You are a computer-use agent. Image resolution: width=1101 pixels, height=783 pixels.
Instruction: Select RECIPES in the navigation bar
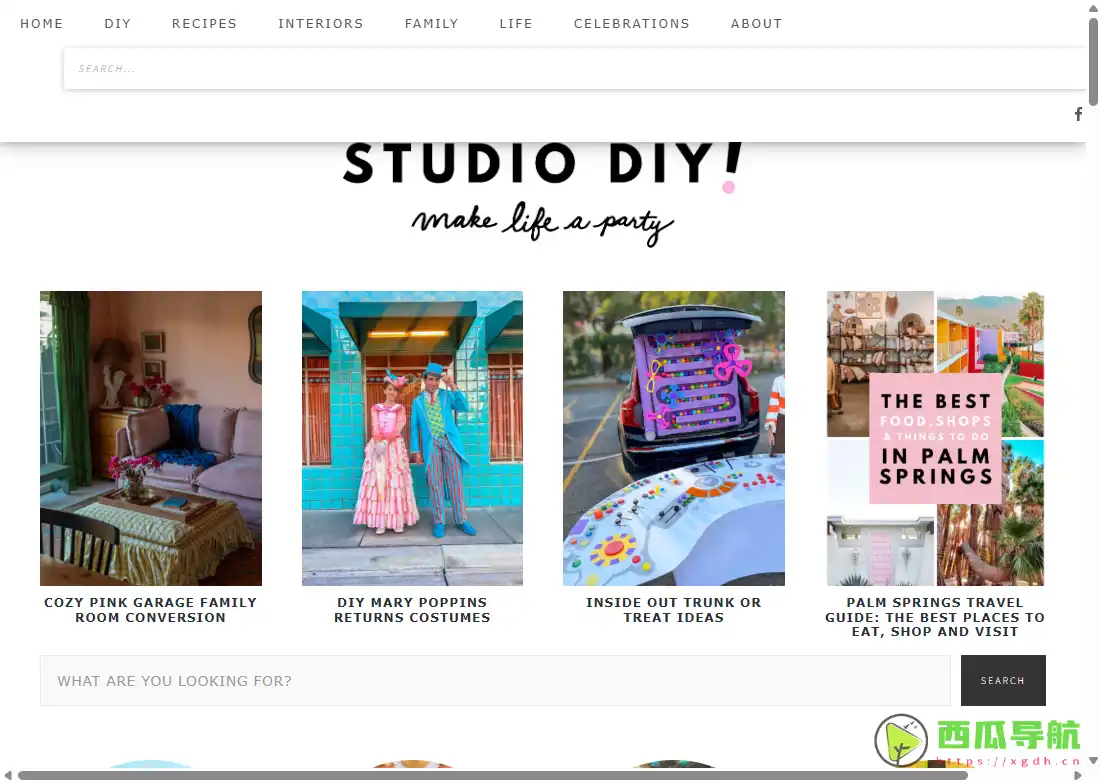click(x=204, y=23)
